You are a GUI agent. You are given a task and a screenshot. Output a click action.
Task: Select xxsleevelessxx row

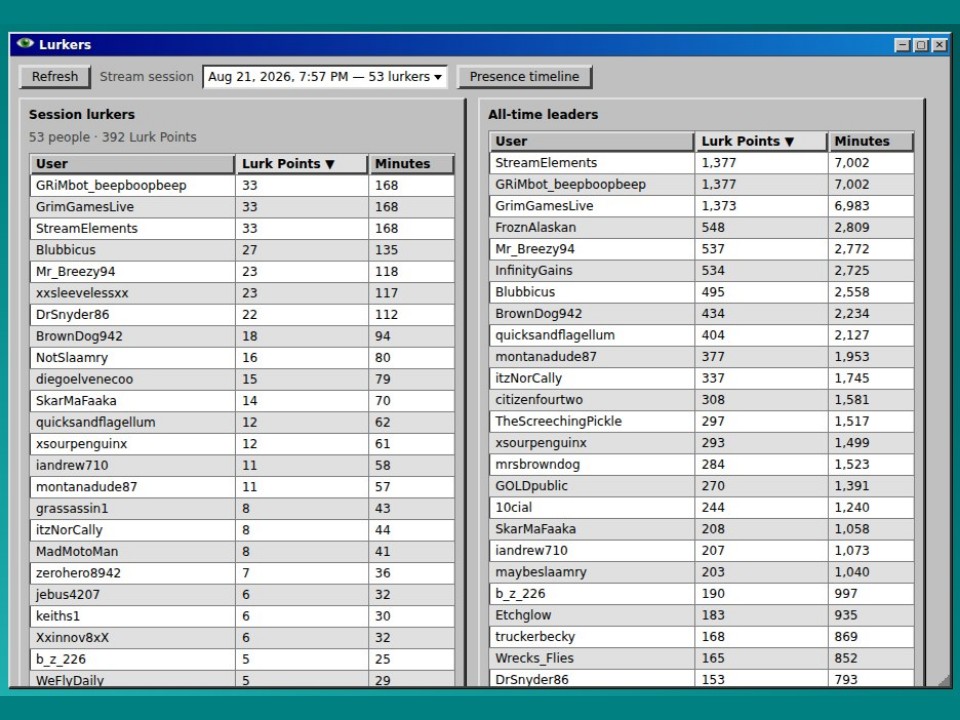tap(242, 293)
